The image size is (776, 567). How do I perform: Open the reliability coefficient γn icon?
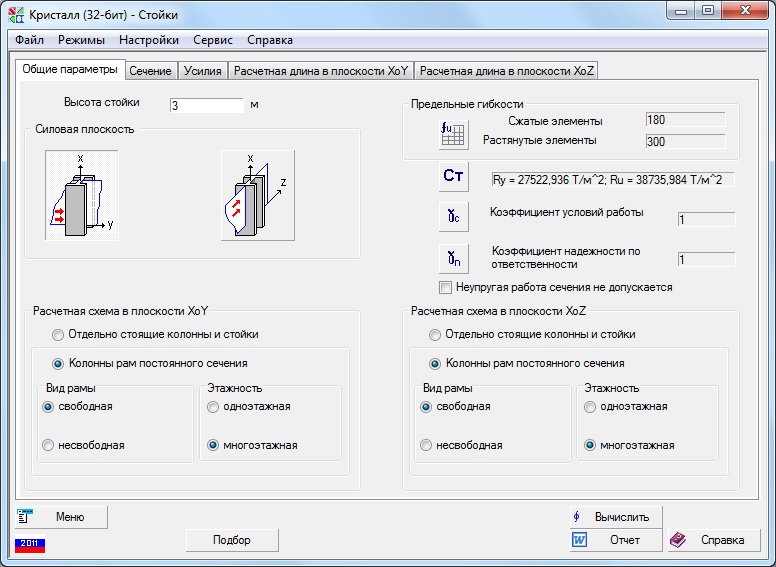coord(453,258)
